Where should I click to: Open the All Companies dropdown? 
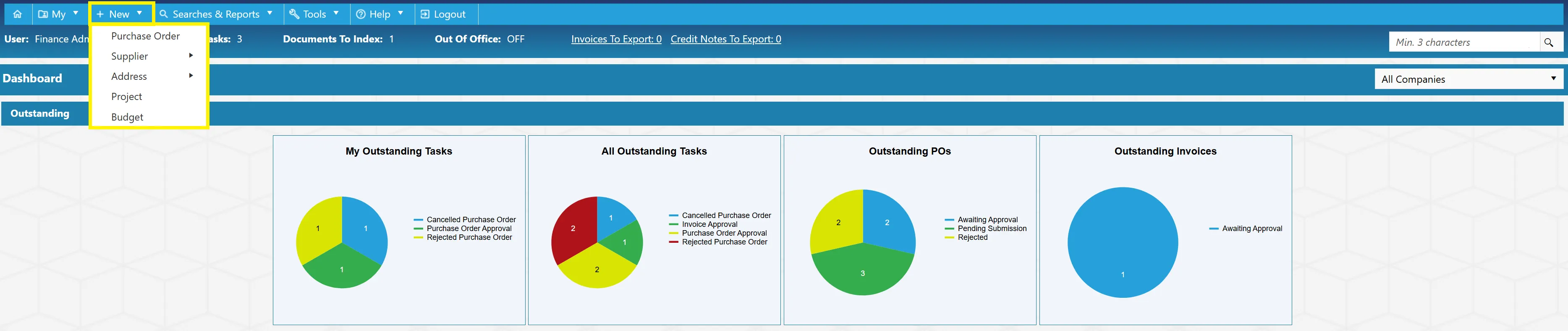click(1468, 79)
